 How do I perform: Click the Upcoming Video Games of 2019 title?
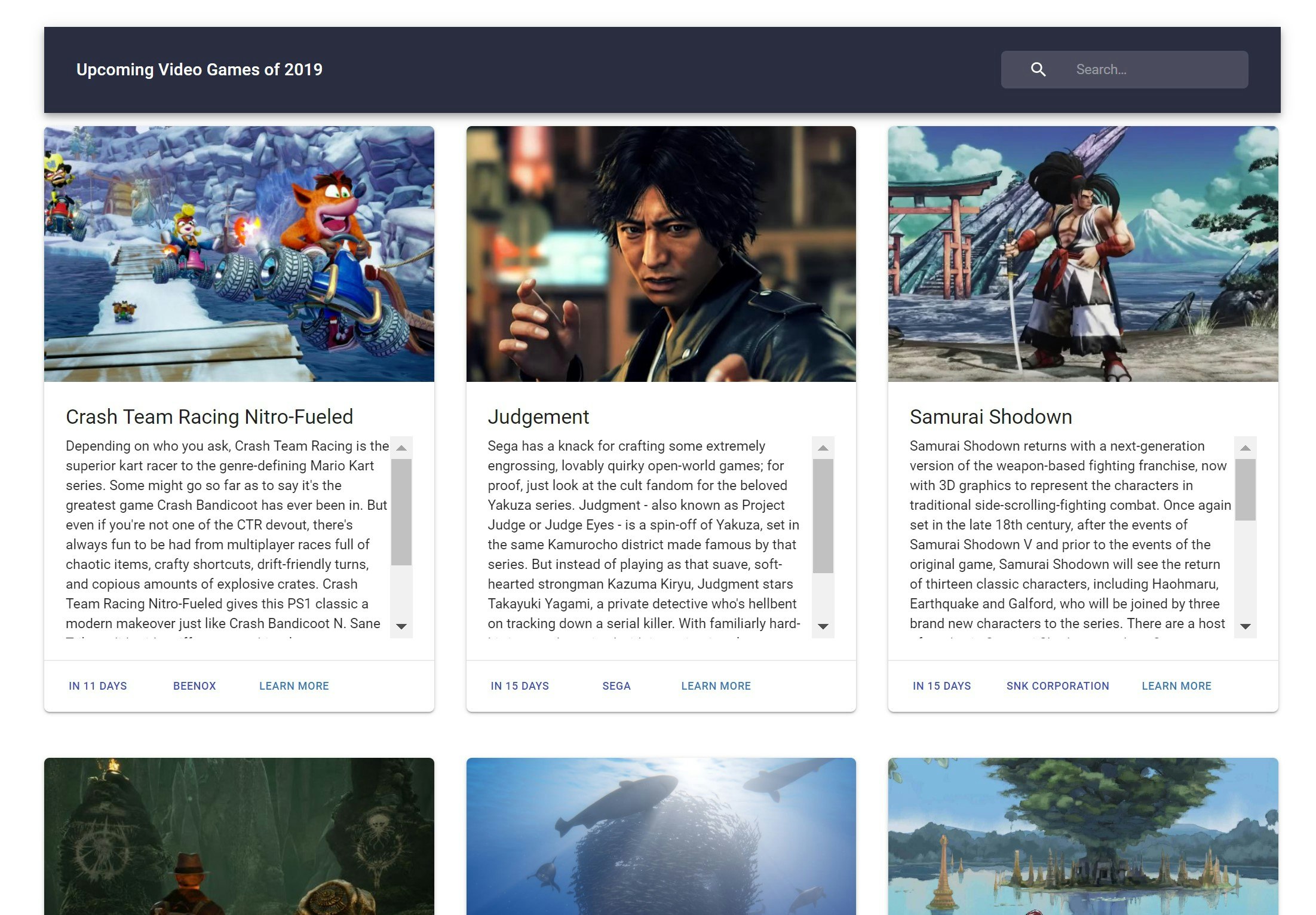click(x=199, y=69)
